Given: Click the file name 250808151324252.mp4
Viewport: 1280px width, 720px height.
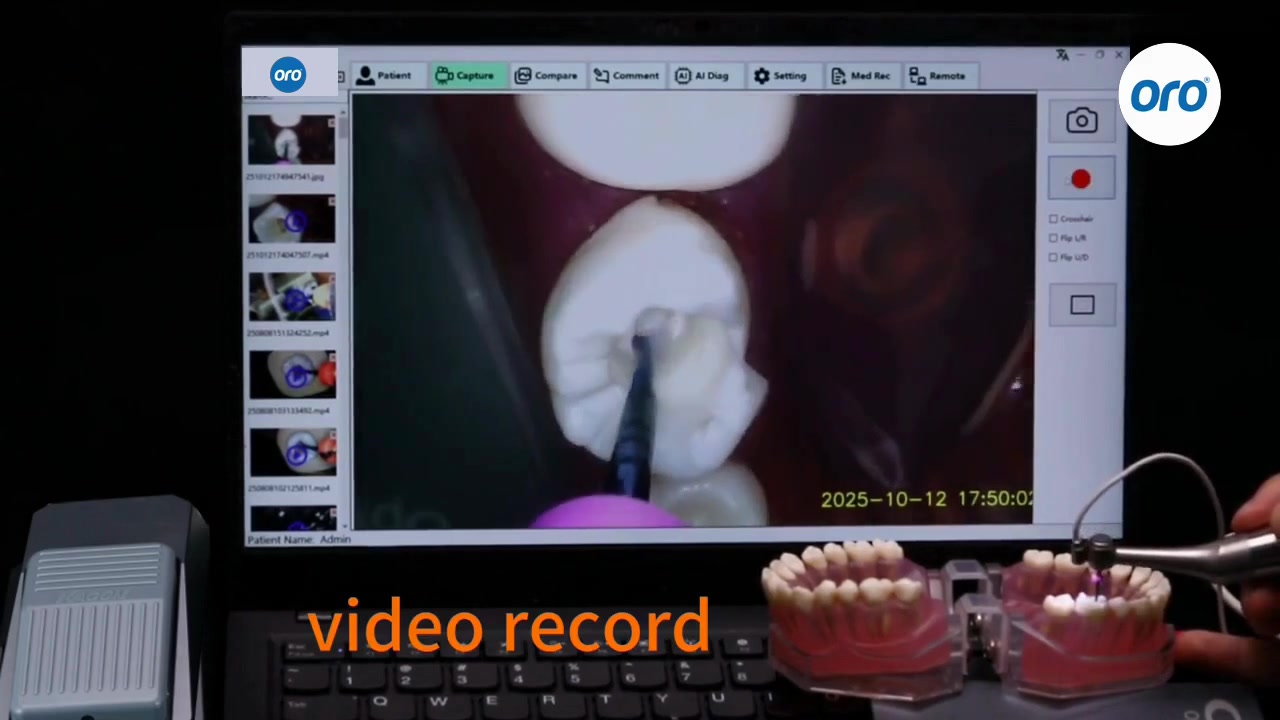Looking at the screenshot, I should click(288, 333).
